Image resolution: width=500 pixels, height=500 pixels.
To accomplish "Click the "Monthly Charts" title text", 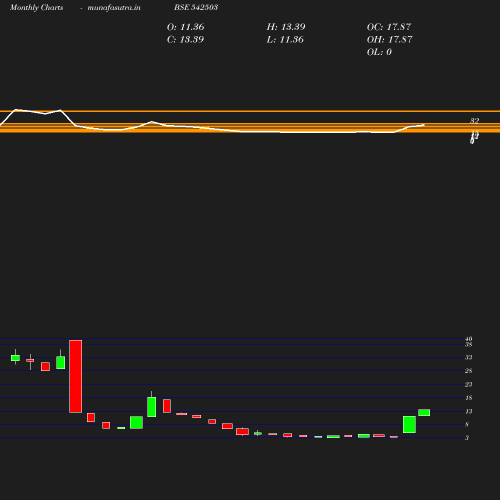I will click(x=37, y=7).
